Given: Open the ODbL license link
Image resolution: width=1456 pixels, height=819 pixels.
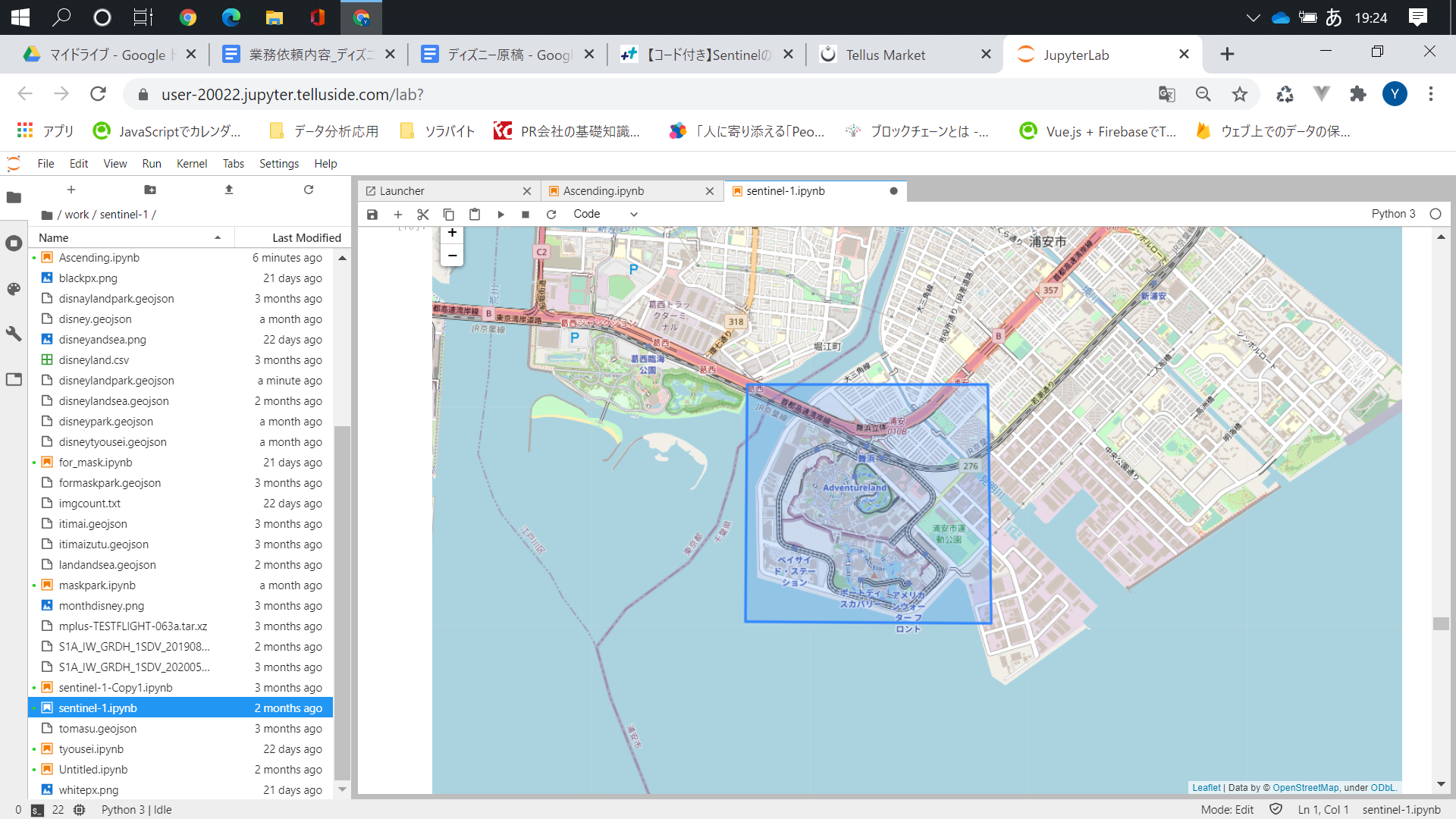Looking at the screenshot, I should pyautogui.click(x=1383, y=788).
